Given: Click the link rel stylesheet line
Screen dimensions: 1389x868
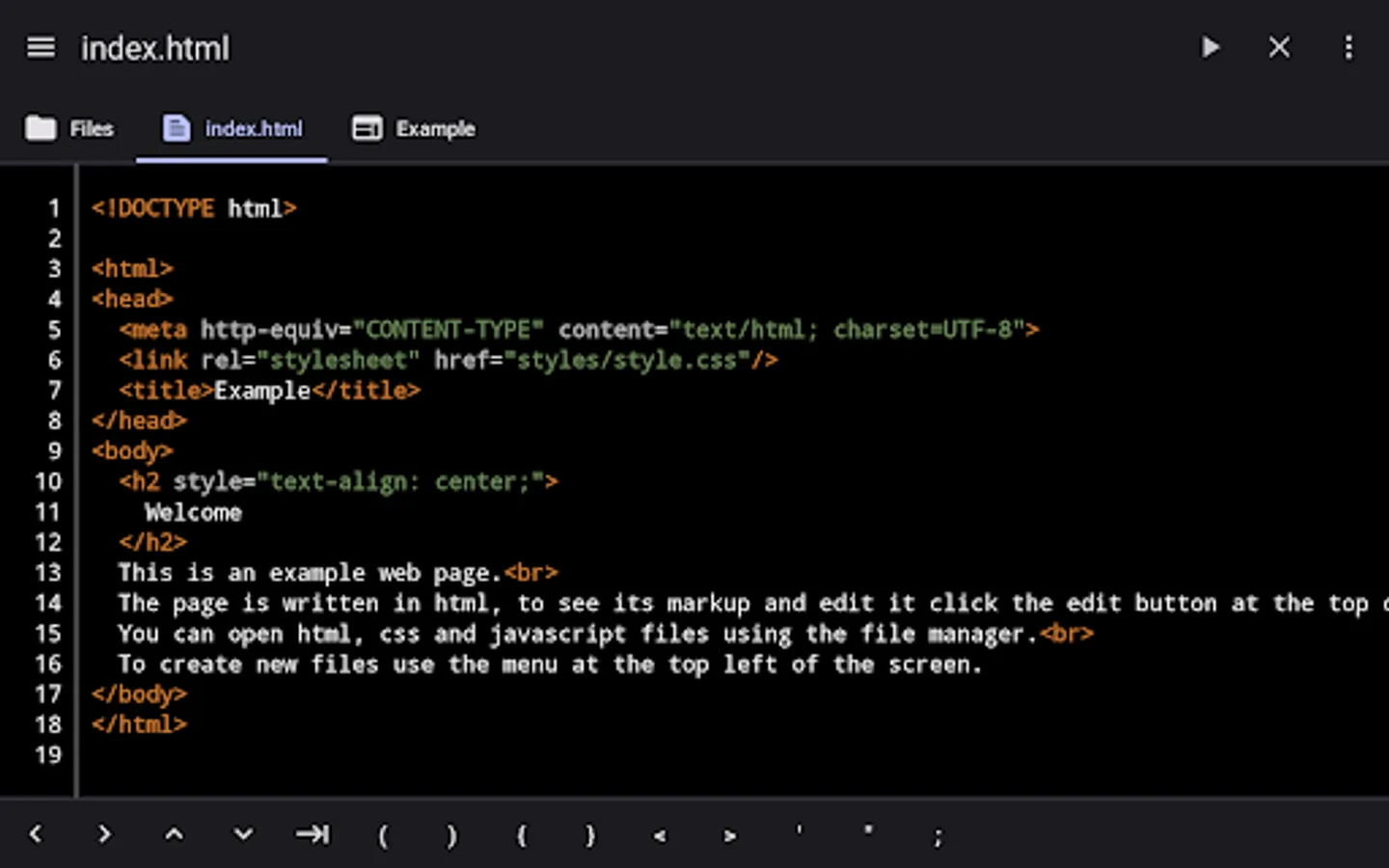Looking at the screenshot, I should tap(449, 361).
